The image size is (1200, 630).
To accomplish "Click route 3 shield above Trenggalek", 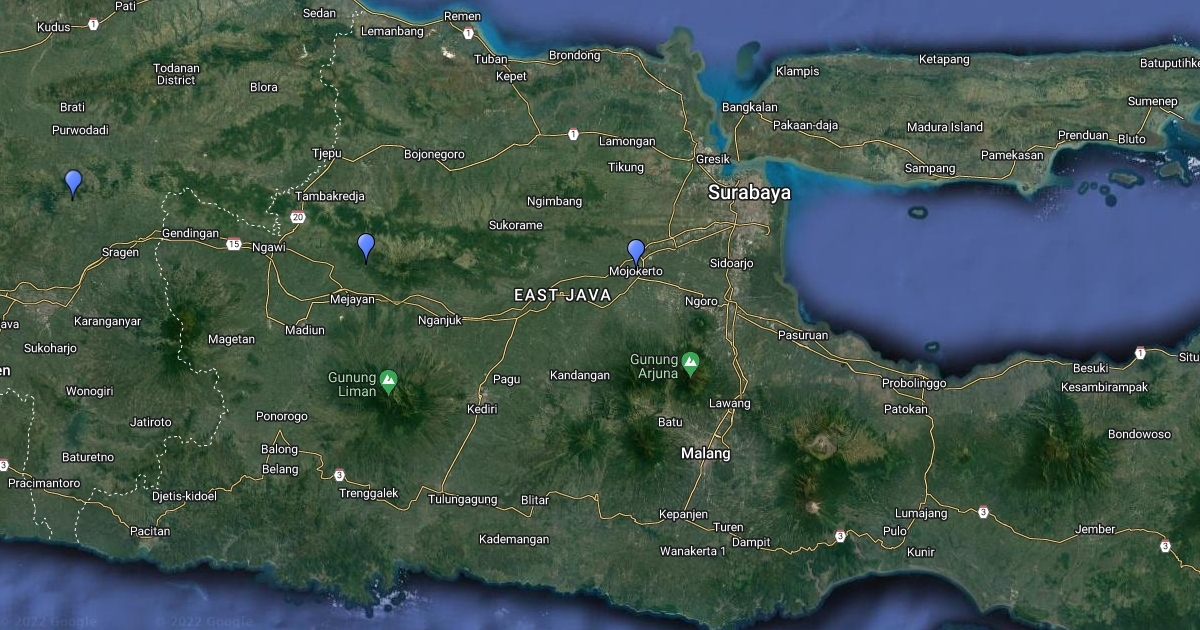I will 340,474.
